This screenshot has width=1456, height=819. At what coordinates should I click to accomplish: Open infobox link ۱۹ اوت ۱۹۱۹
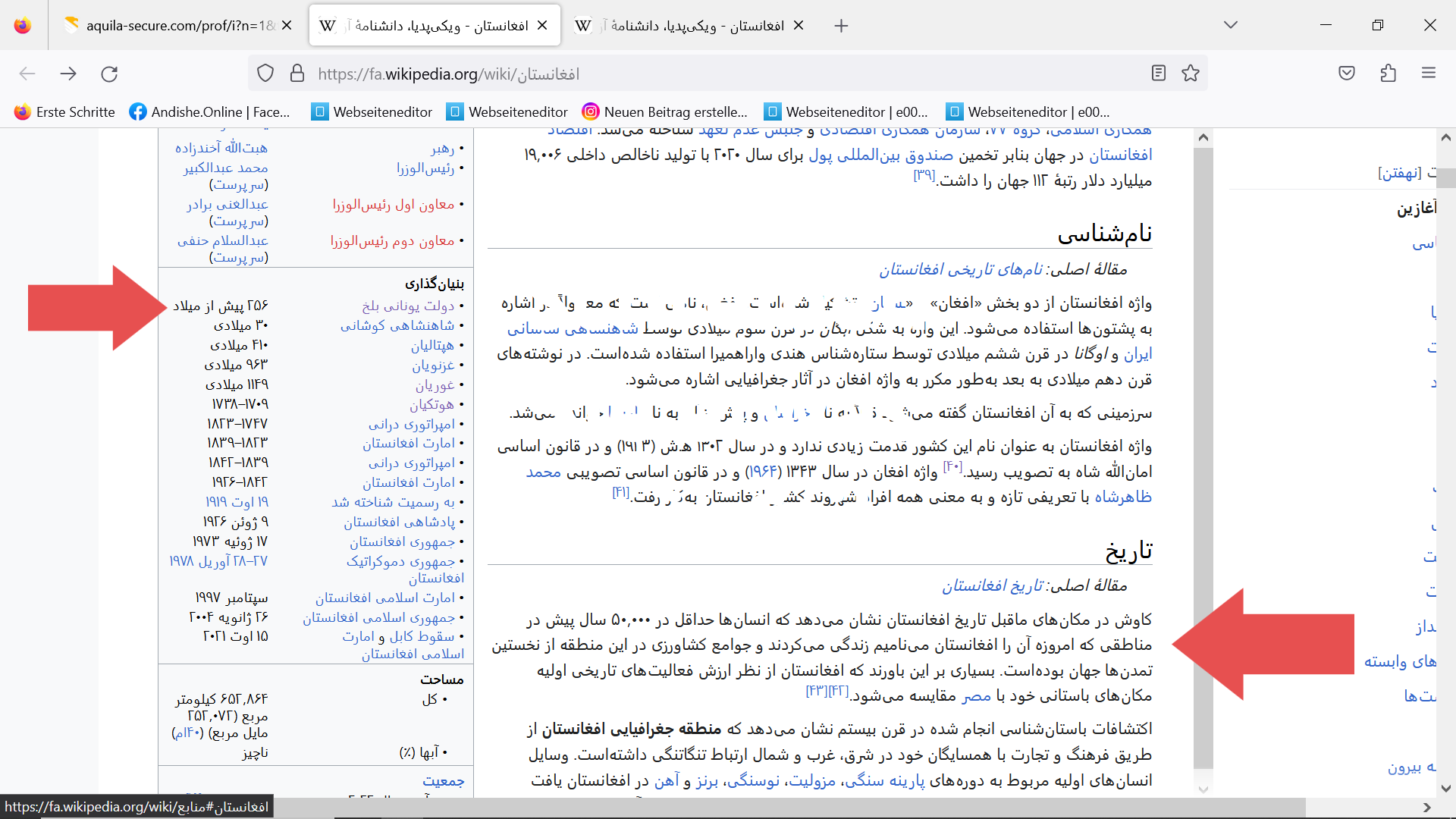click(237, 502)
